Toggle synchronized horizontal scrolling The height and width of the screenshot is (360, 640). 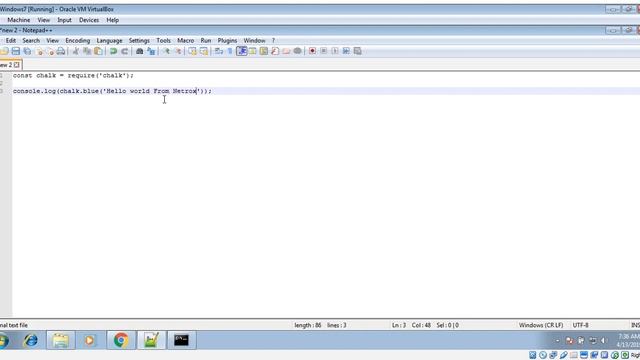coord(204,51)
